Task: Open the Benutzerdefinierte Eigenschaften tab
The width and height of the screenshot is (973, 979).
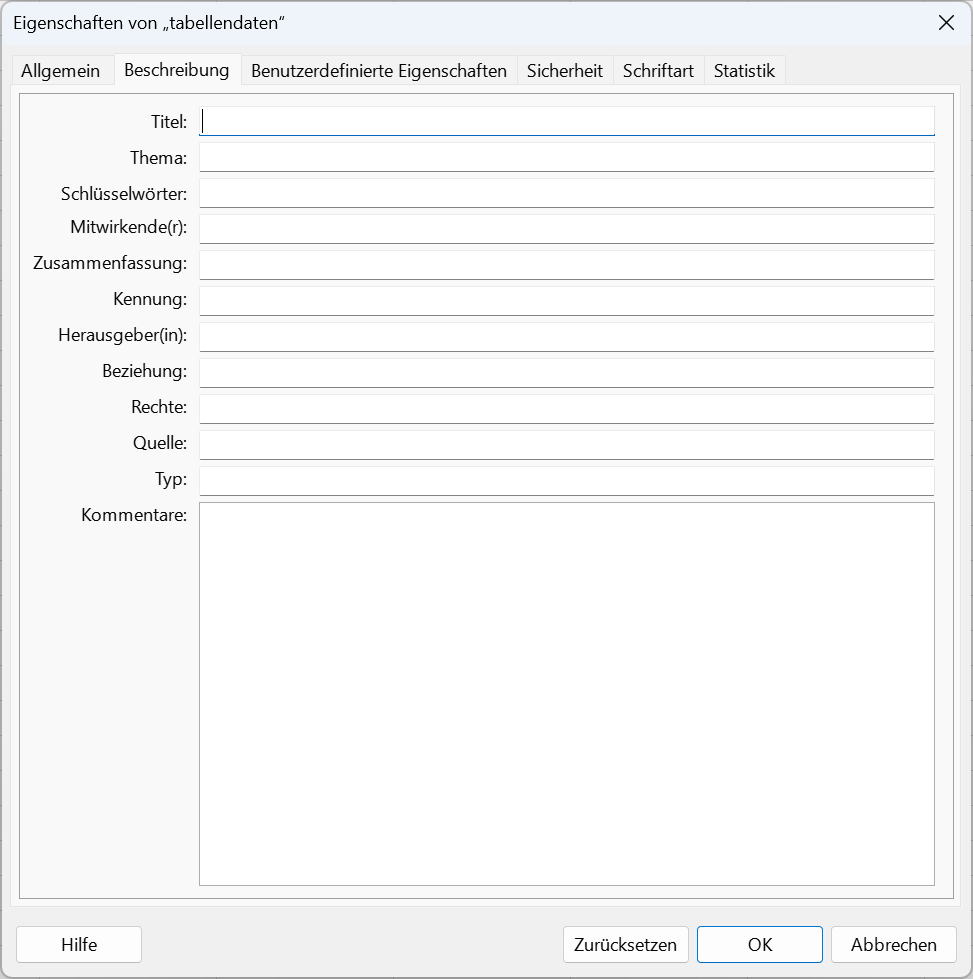Action: tap(379, 71)
